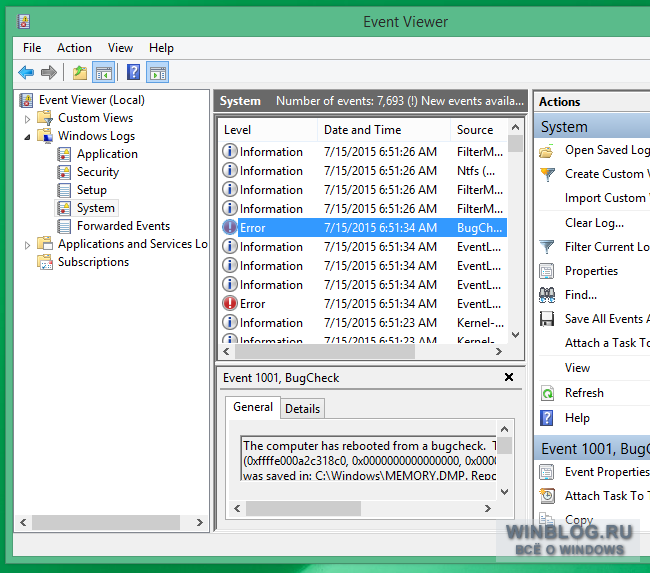Close the Event 1001 preview pane
Screen dimensions: 650x573
click(x=509, y=377)
